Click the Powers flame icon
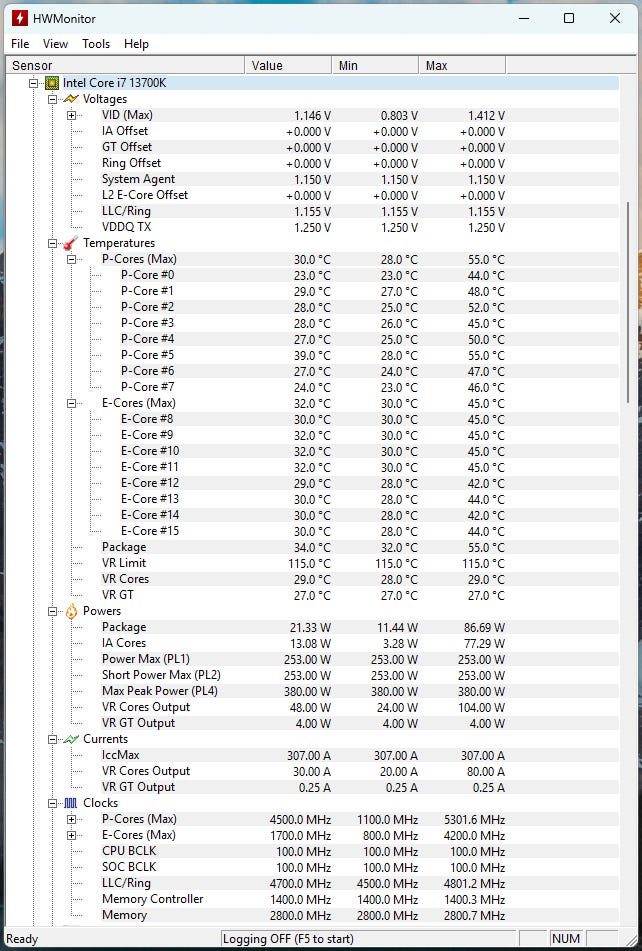Image resolution: width=642 pixels, height=951 pixels. [x=71, y=611]
